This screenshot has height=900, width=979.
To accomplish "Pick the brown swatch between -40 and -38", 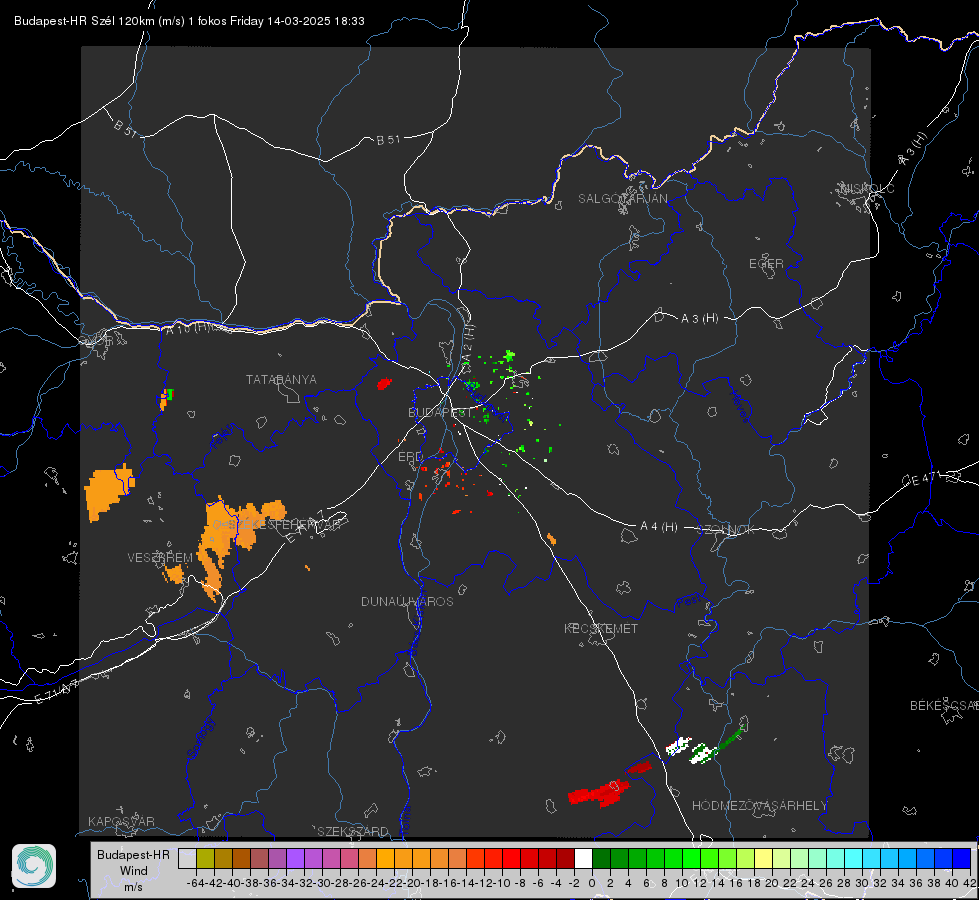I will click(x=242, y=858).
